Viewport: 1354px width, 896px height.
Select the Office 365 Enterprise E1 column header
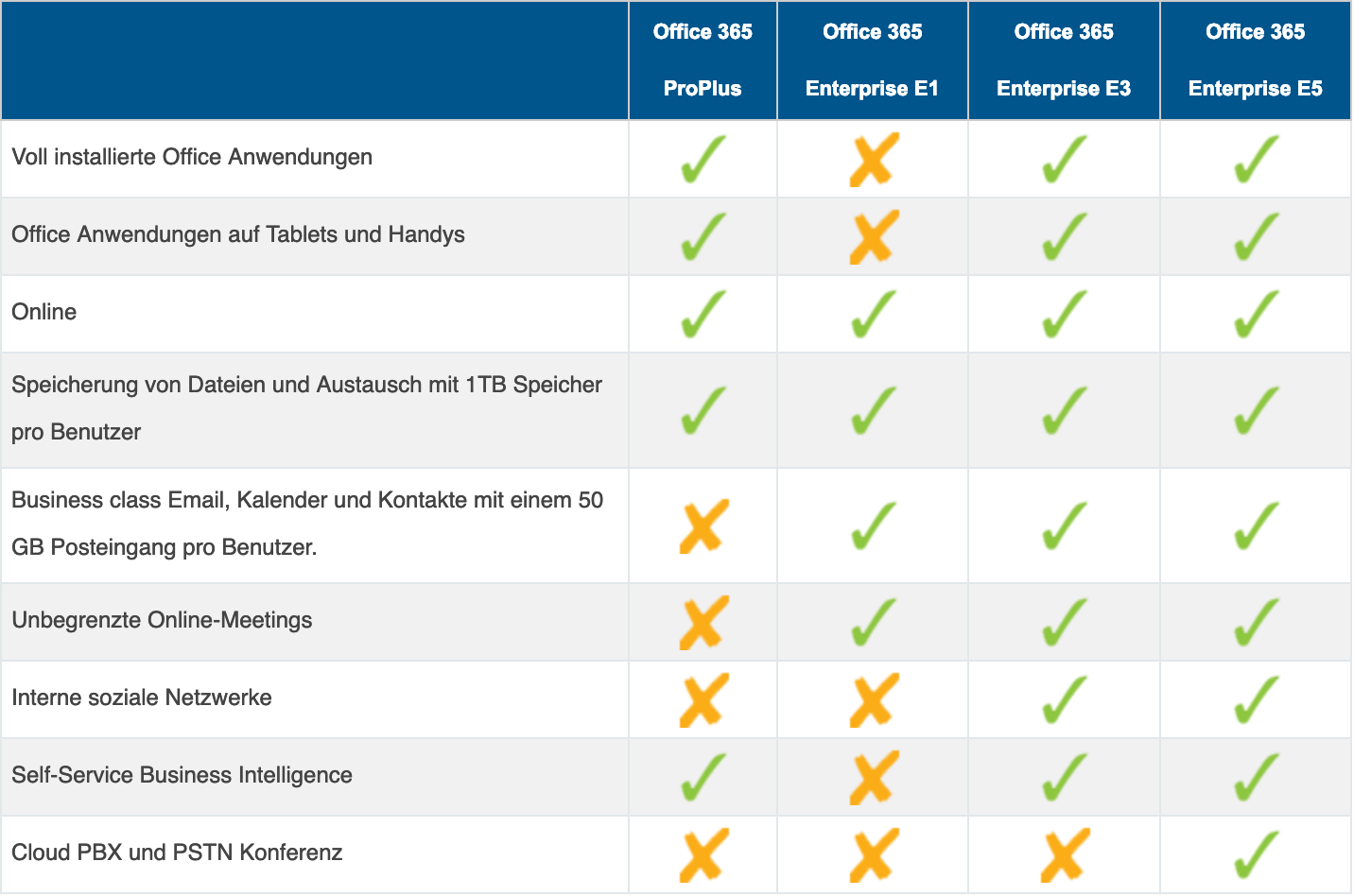point(873,60)
